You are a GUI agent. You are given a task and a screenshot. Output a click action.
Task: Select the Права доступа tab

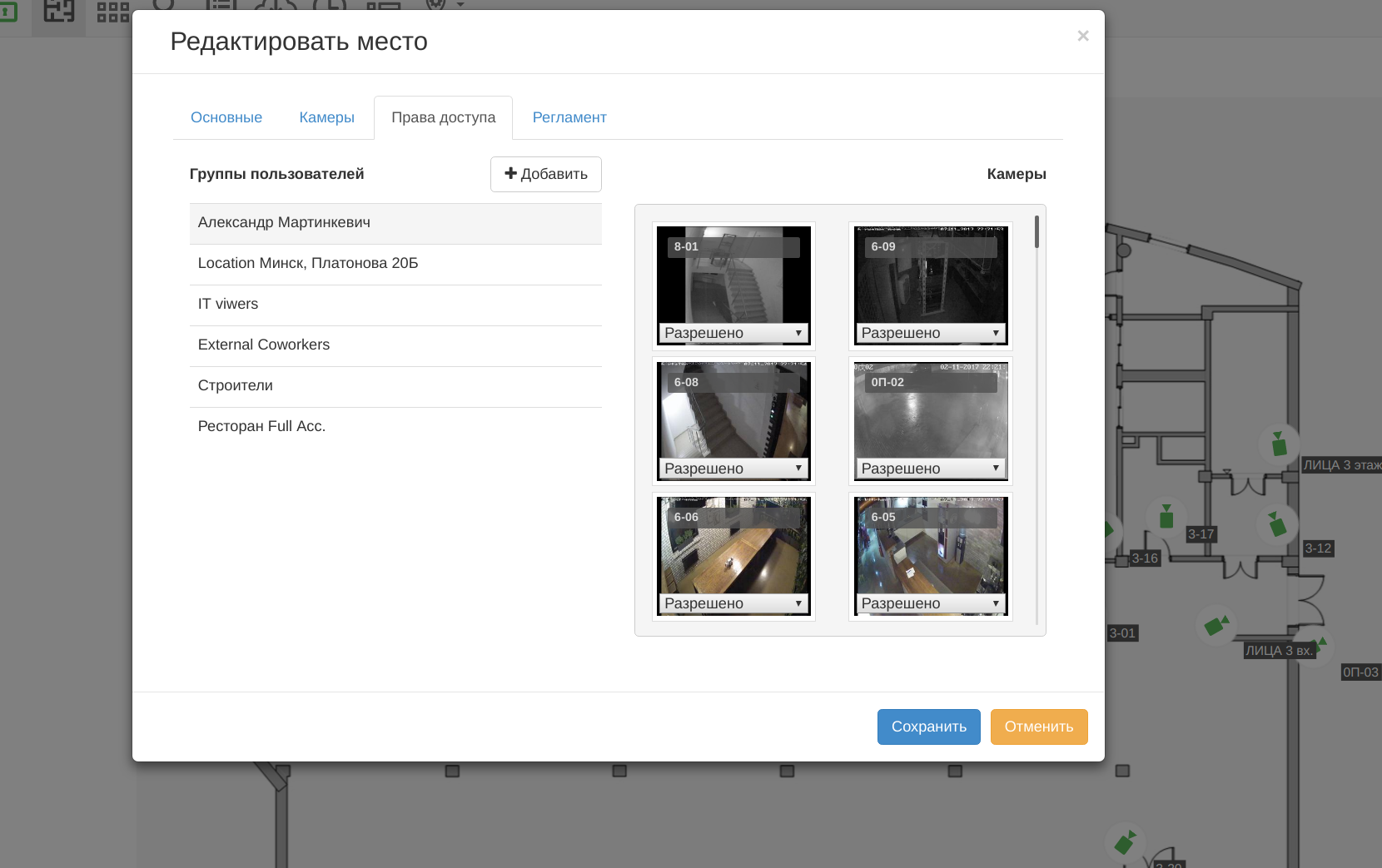(x=444, y=117)
